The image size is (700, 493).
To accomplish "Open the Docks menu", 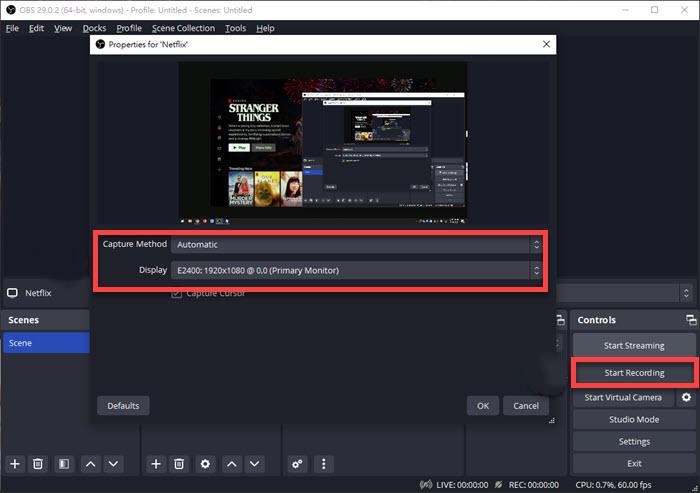I will (x=94, y=28).
